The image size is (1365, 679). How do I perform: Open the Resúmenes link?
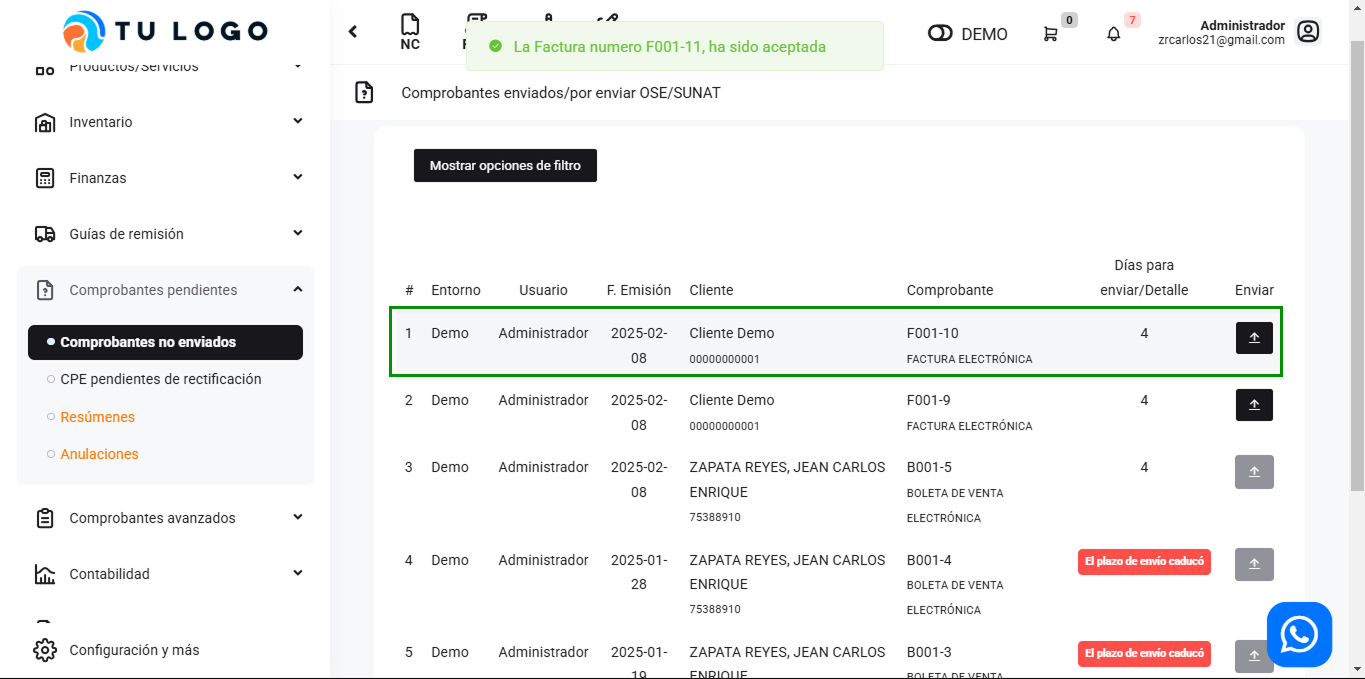pos(97,417)
